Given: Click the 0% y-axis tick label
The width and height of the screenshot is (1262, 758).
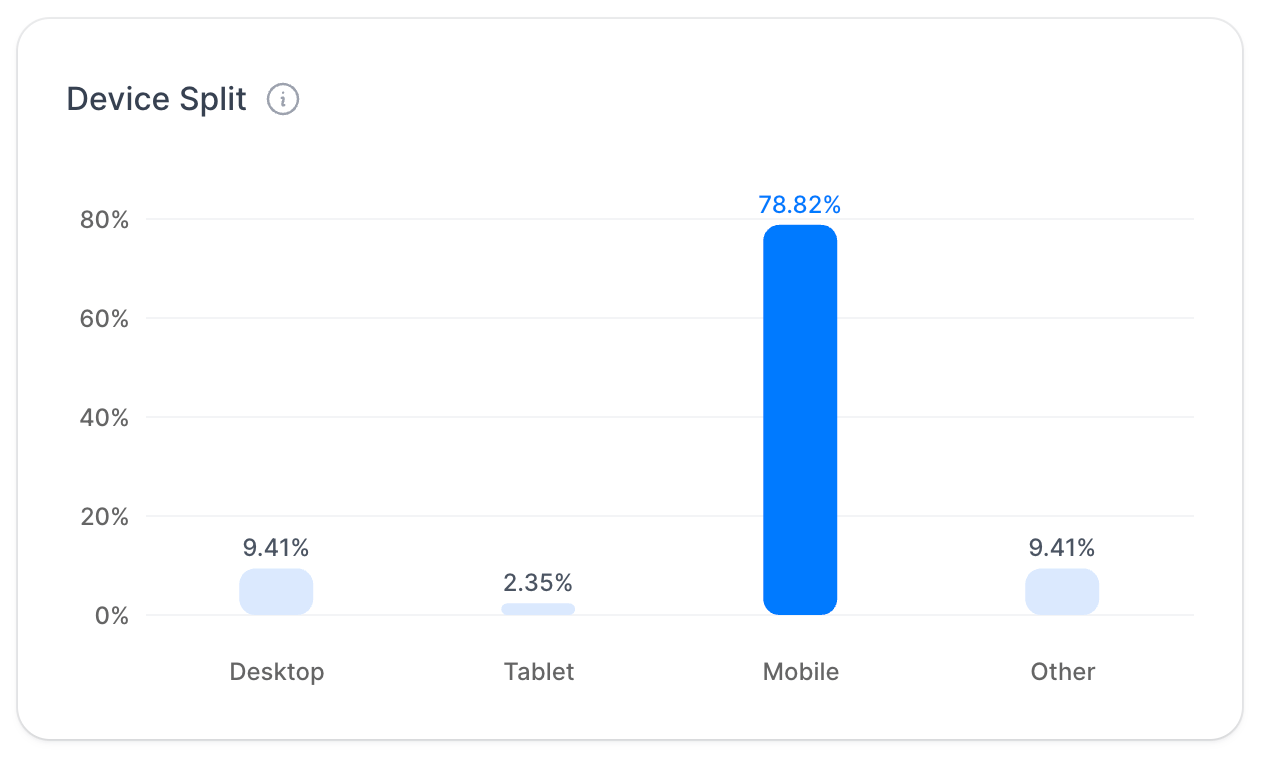Looking at the screenshot, I should 113,616.
